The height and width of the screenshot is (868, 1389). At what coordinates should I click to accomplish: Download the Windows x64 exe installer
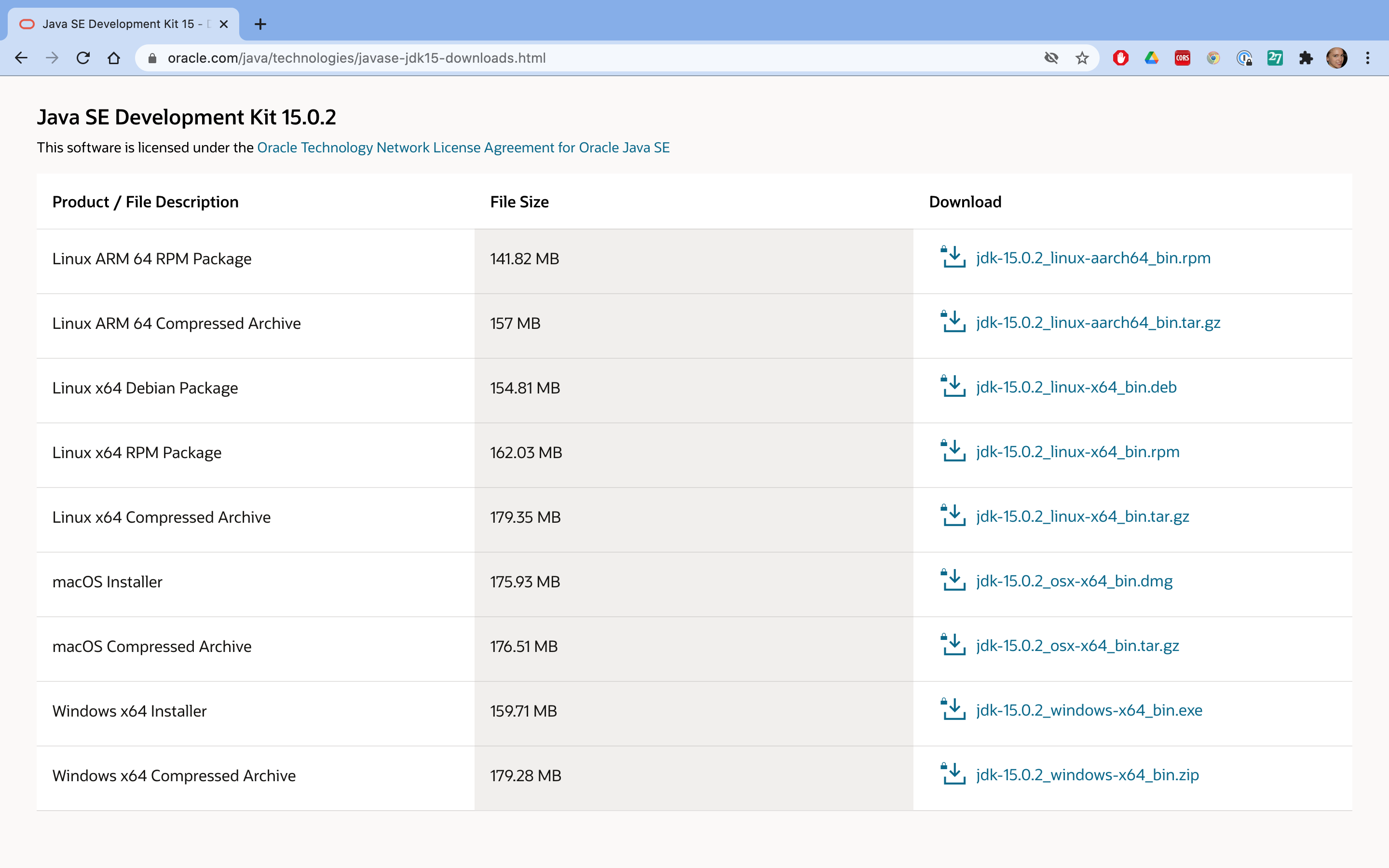click(x=1089, y=710)
